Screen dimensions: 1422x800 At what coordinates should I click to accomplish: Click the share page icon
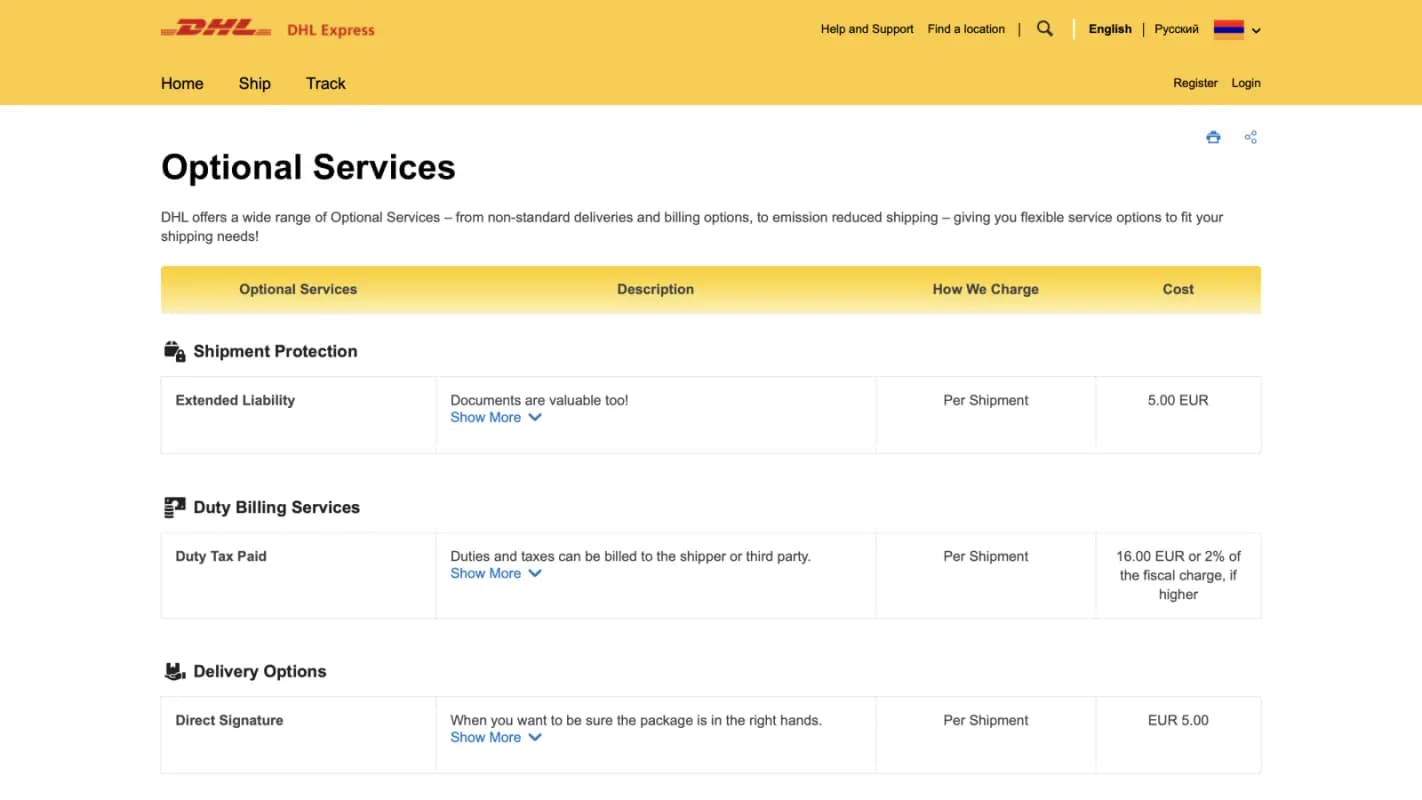[1250, 137]
